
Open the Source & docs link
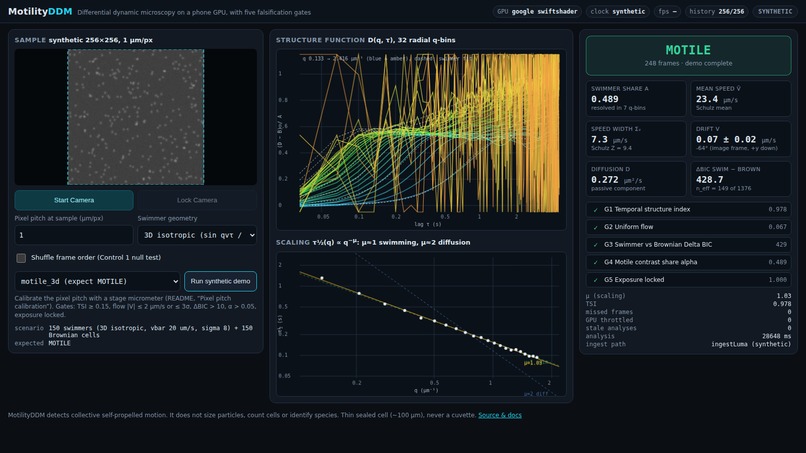coord(500,415)
